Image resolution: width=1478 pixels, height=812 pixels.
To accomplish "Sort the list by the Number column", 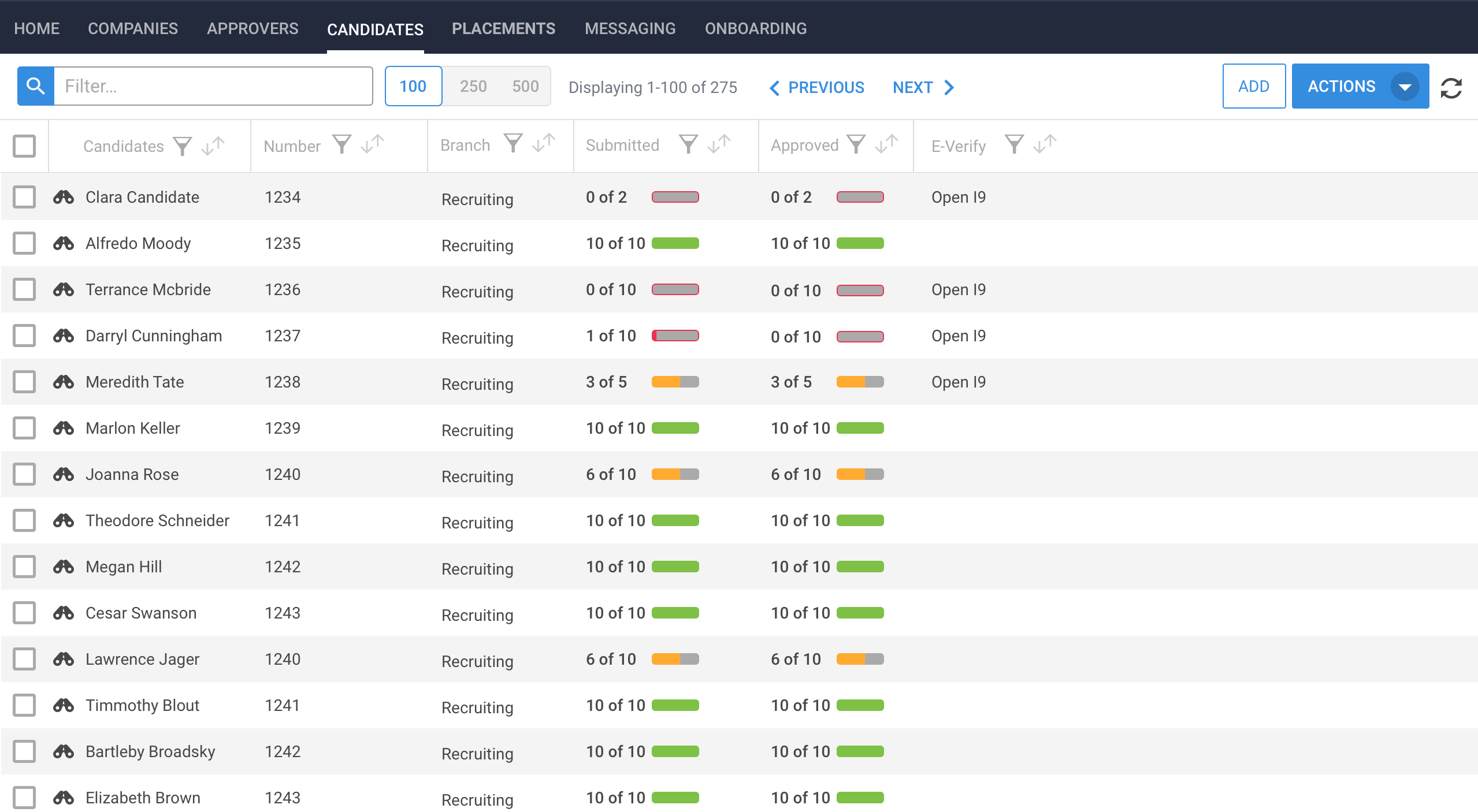I will [x=372, y=144].
